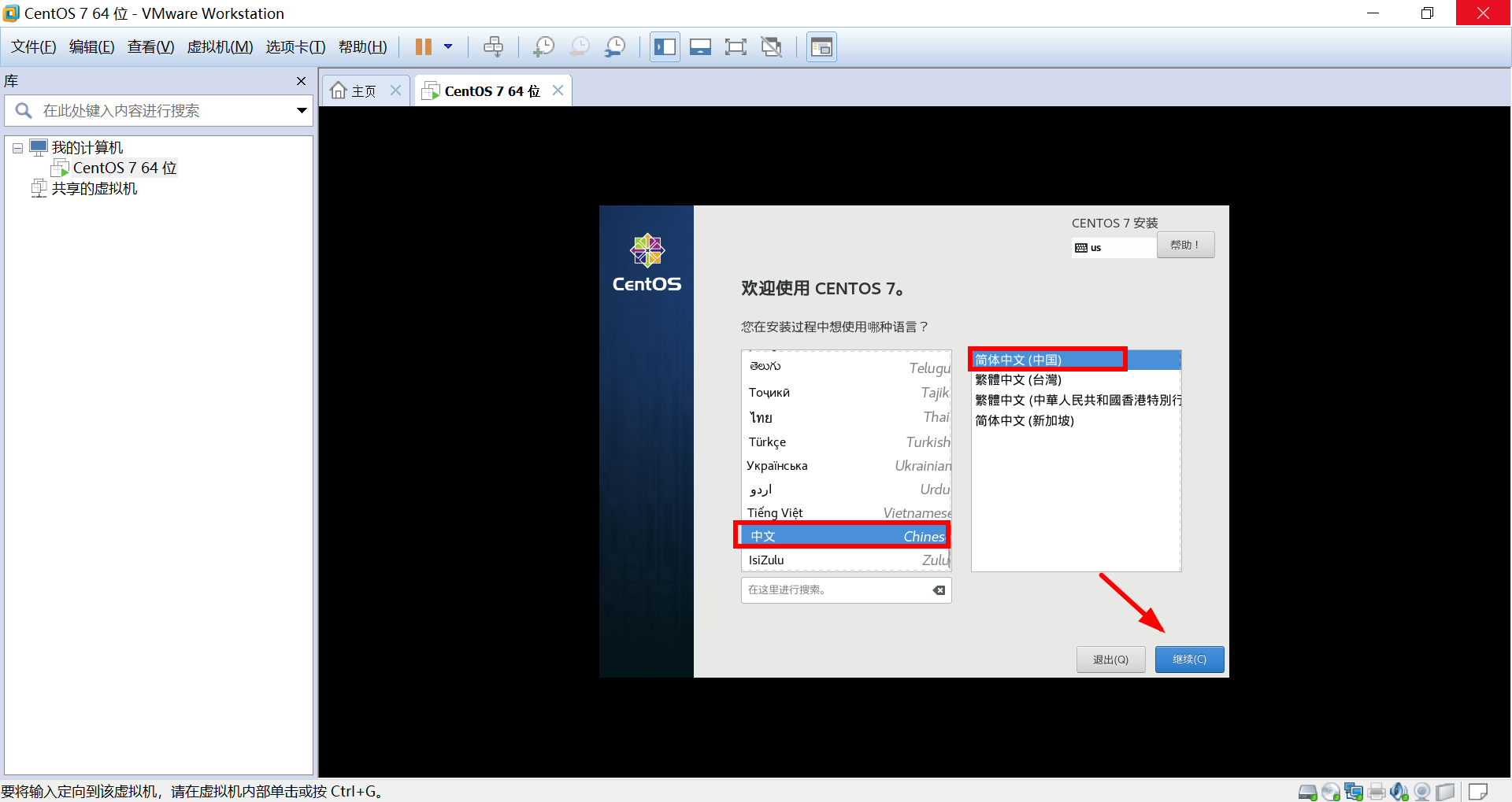Image resolution: width=1512 pixels, height=802 pixels.
Task: Choose Urdu in the language list
Action: 847,489
